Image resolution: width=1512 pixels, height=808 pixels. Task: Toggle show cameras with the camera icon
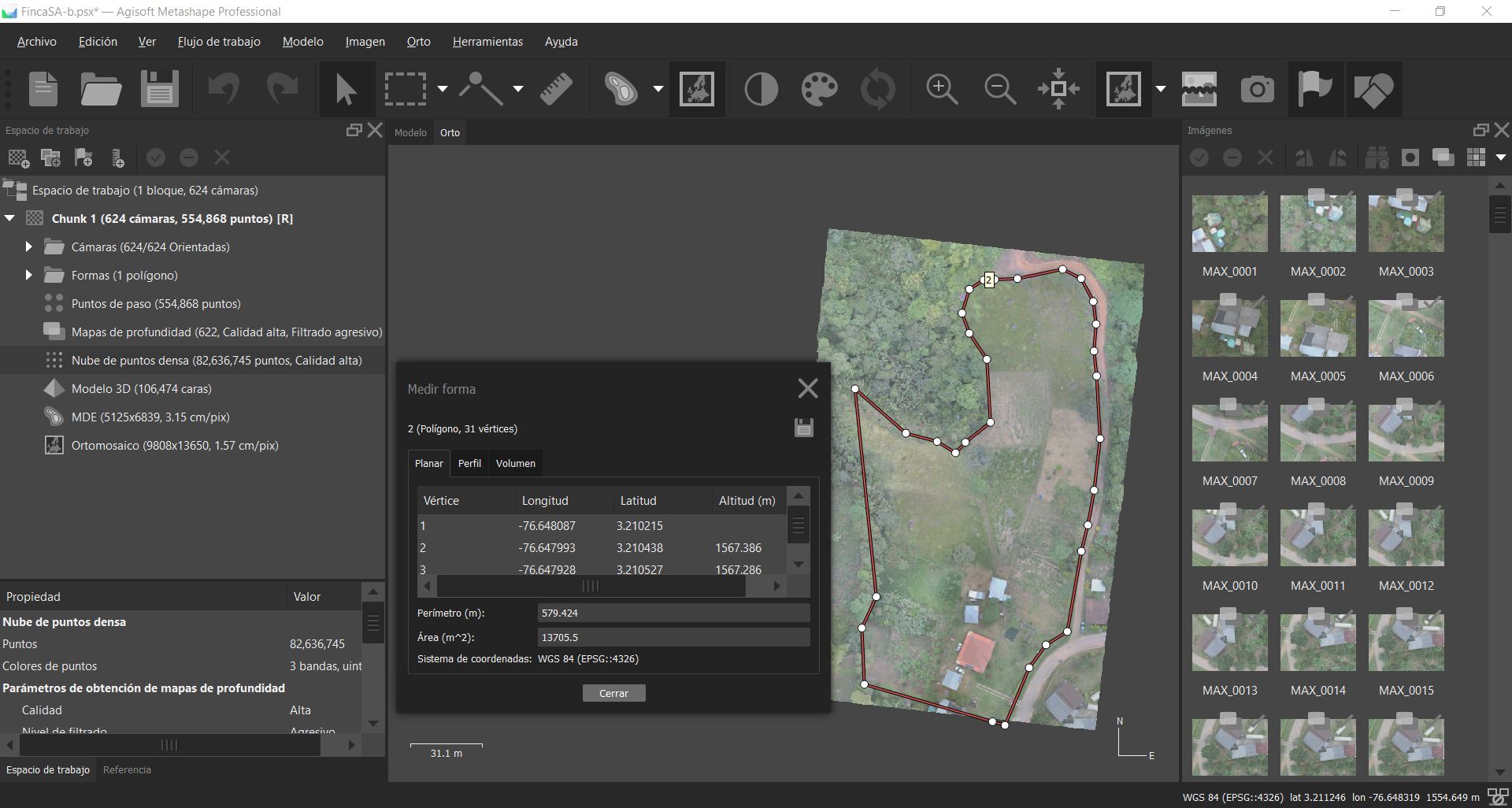pyautogui.click(x=1257, y=89)
